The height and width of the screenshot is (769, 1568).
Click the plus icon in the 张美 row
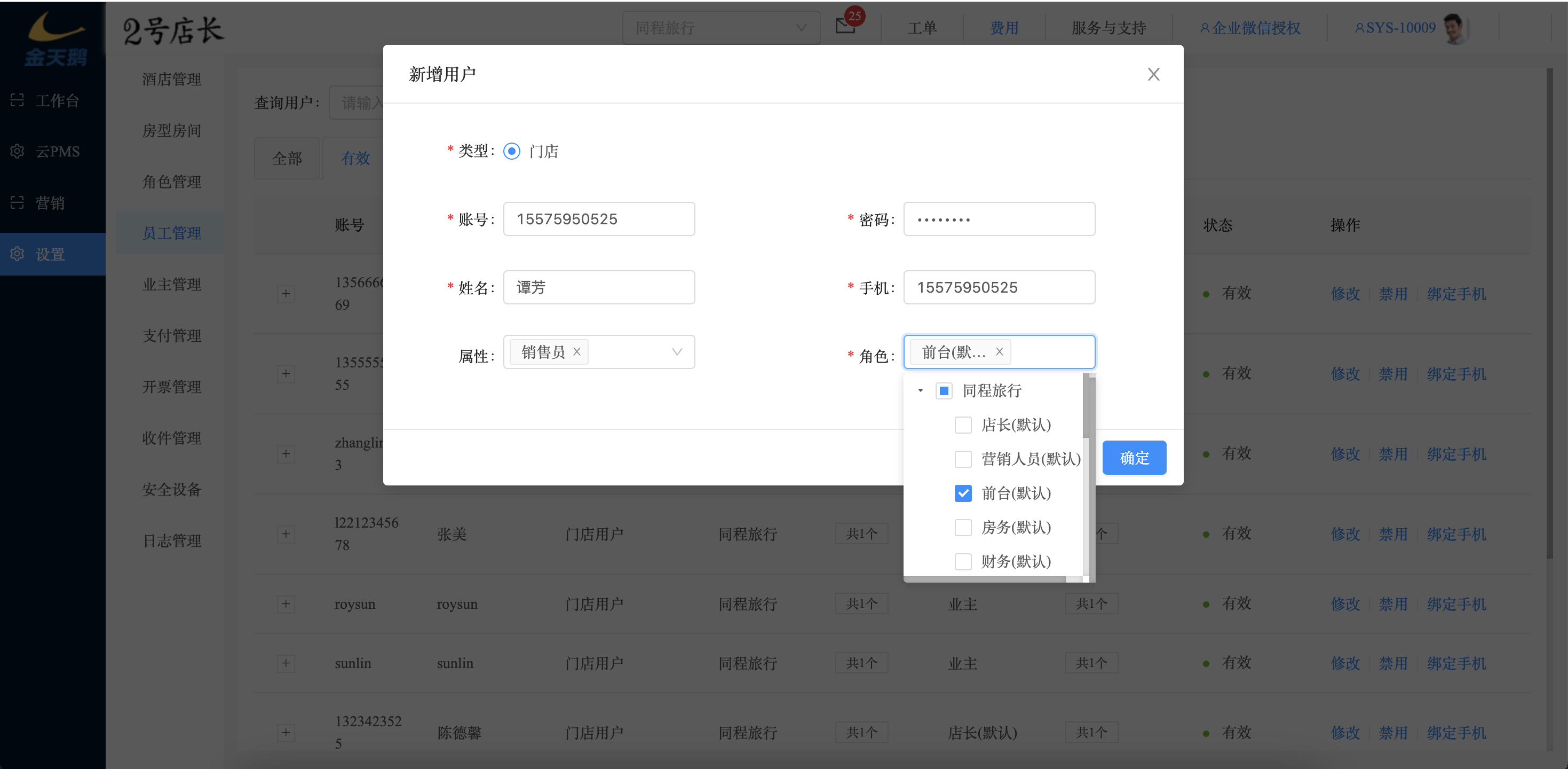point(286,534)
